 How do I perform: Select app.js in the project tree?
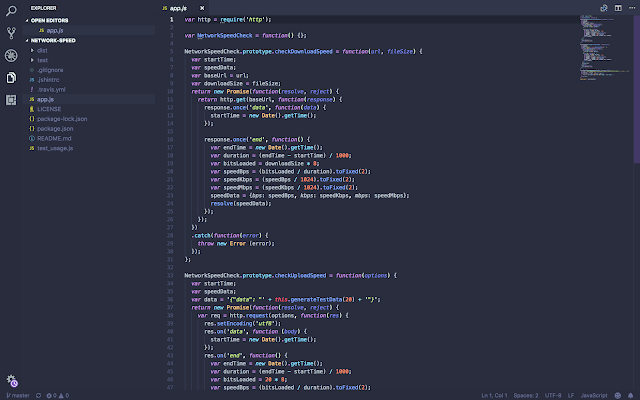89,99
